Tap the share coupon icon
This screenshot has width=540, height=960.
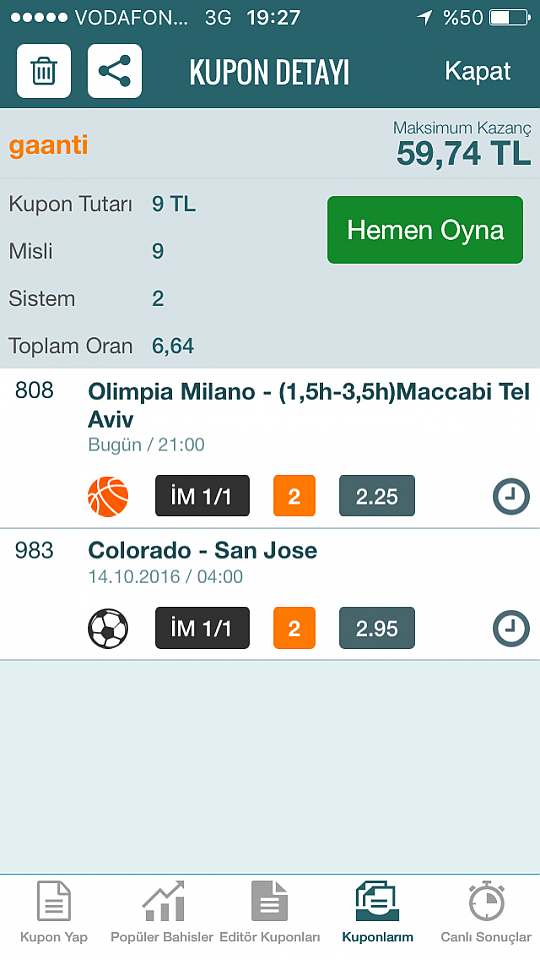(x=114, y=71)
